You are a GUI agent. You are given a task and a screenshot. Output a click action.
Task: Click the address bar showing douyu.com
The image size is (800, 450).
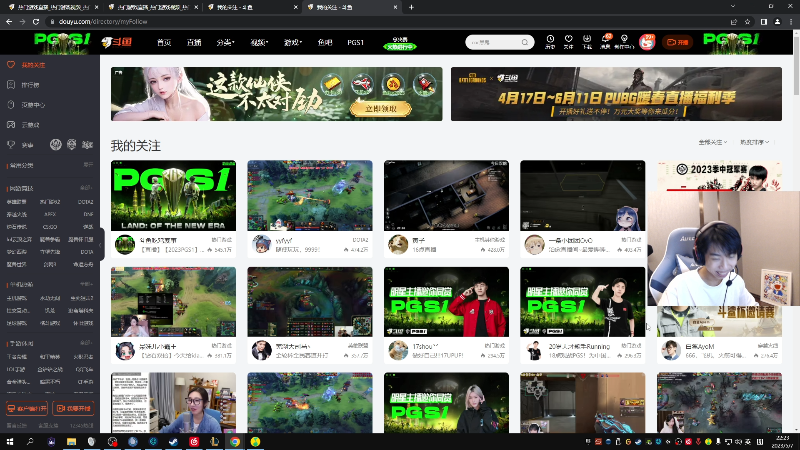[x=388, y=21]
